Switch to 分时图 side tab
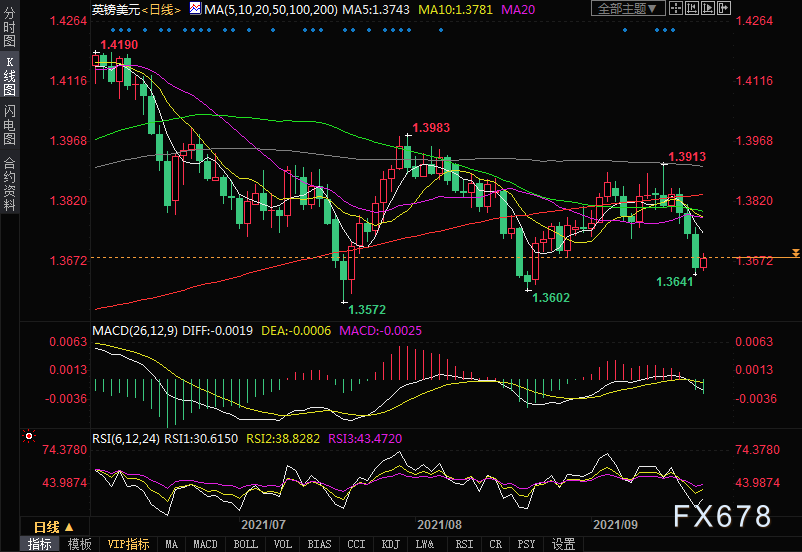This screenshot has width=802, height=552. [x=9, y=27]
